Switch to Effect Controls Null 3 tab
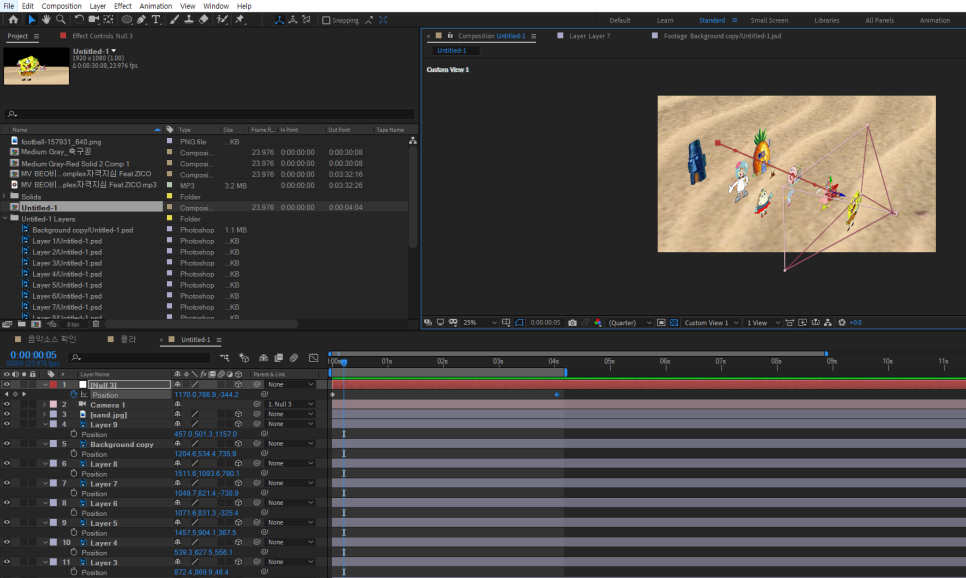Image resolution: width=966 pixels, height=578 pixels. click(x=102, y=36)
